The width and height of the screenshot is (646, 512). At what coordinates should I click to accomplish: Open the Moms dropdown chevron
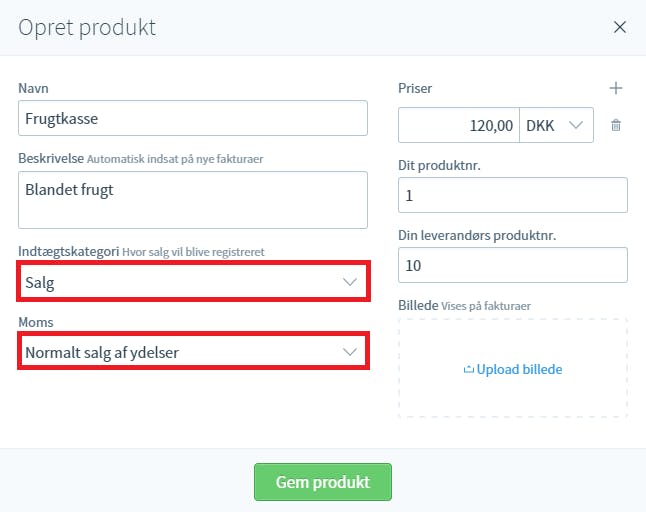coord(350,352)
